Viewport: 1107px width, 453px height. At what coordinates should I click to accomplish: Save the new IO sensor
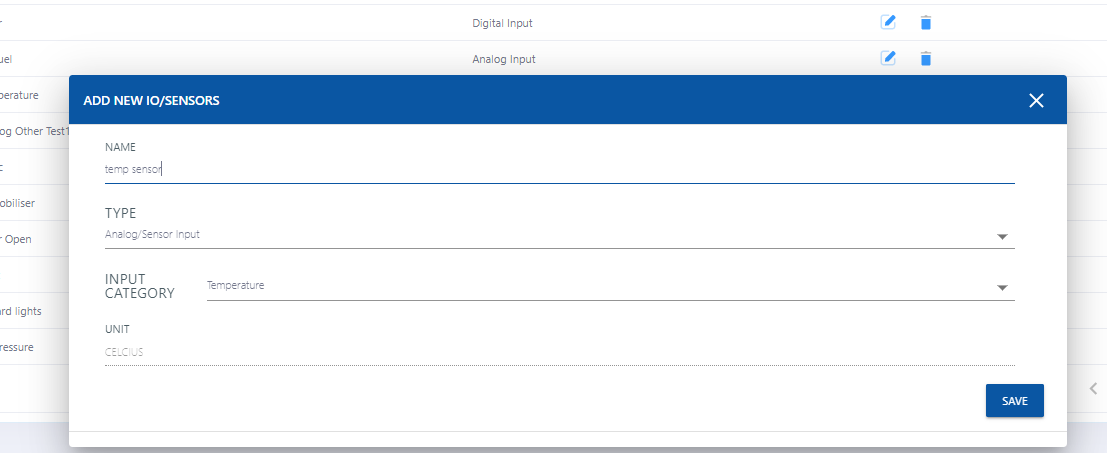point(1015,401)
